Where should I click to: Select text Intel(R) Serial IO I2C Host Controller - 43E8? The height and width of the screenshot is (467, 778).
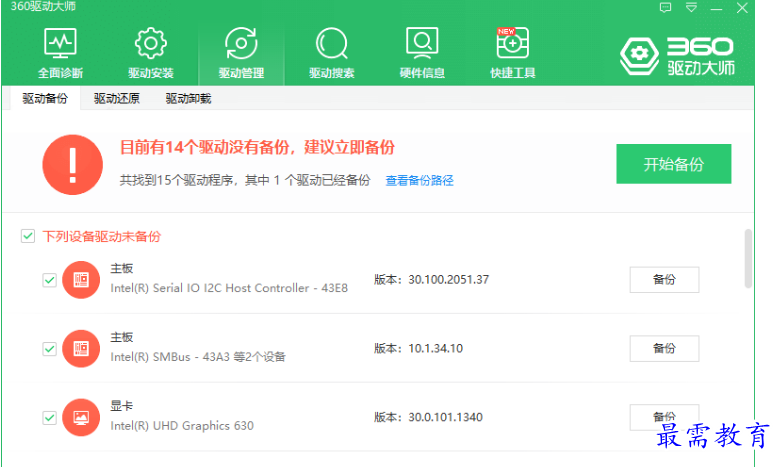pos(229,288)
